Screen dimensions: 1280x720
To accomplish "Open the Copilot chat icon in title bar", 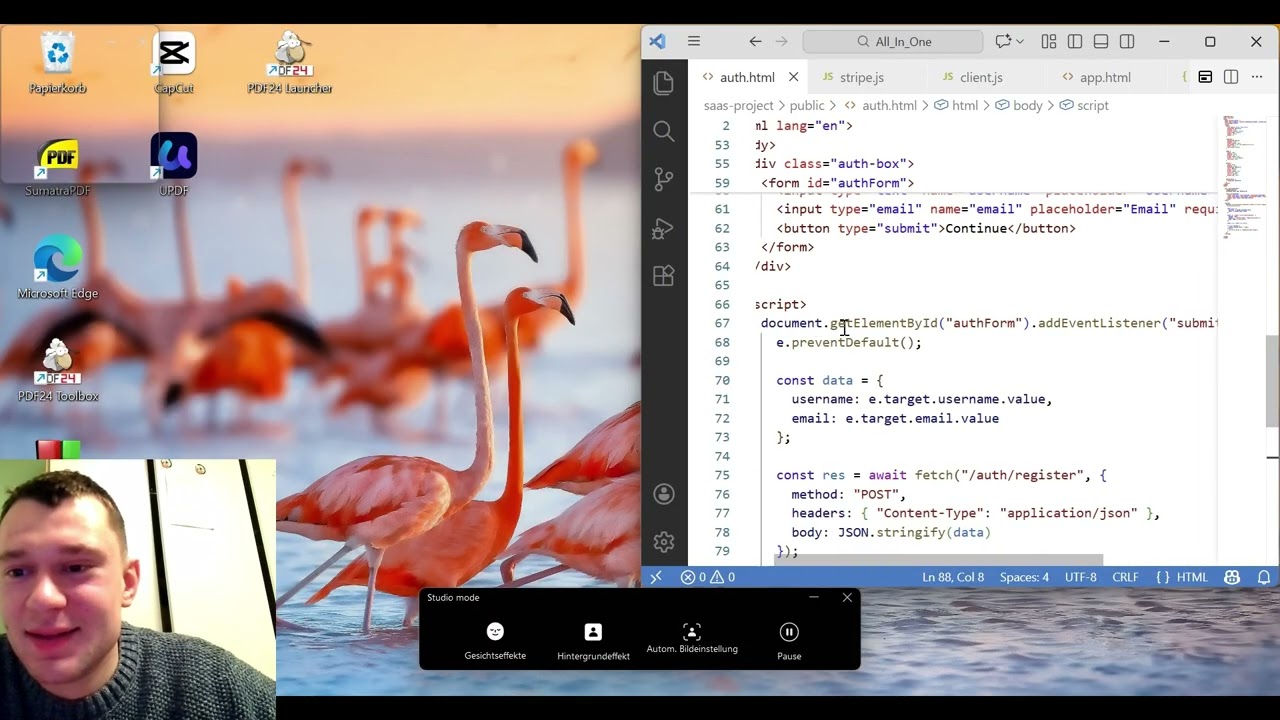I will [x=1003, y=41].
